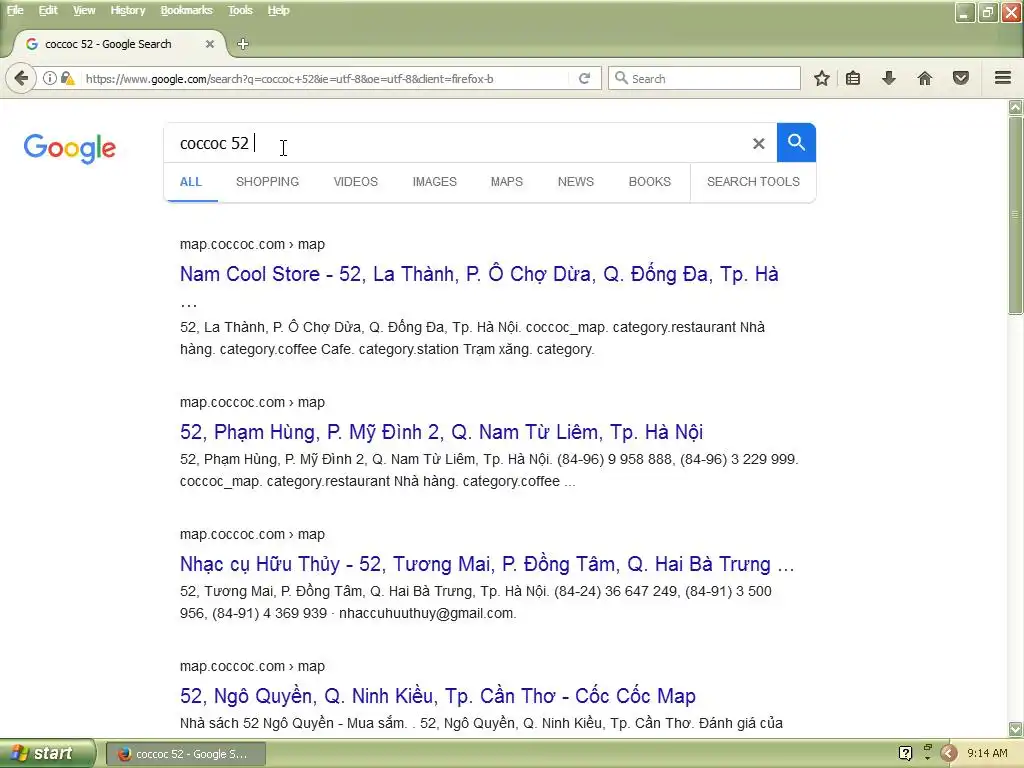Viewport: 1024px width, 768px height.
Task: Open SEARCH TOOLS options
Action: (753, 182)
